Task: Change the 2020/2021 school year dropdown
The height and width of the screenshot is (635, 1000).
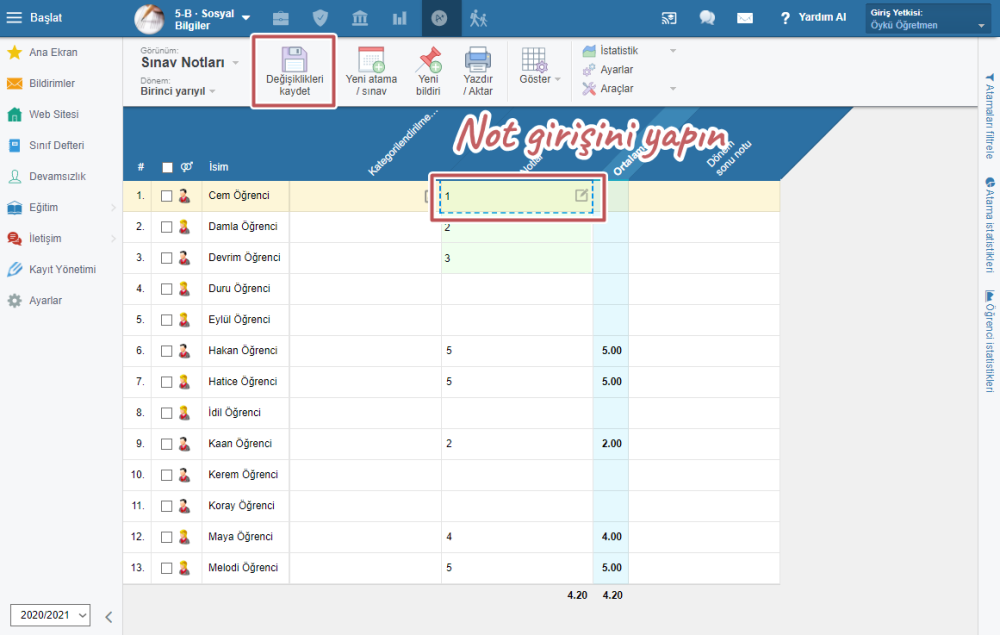Action: tap(50, 615)
